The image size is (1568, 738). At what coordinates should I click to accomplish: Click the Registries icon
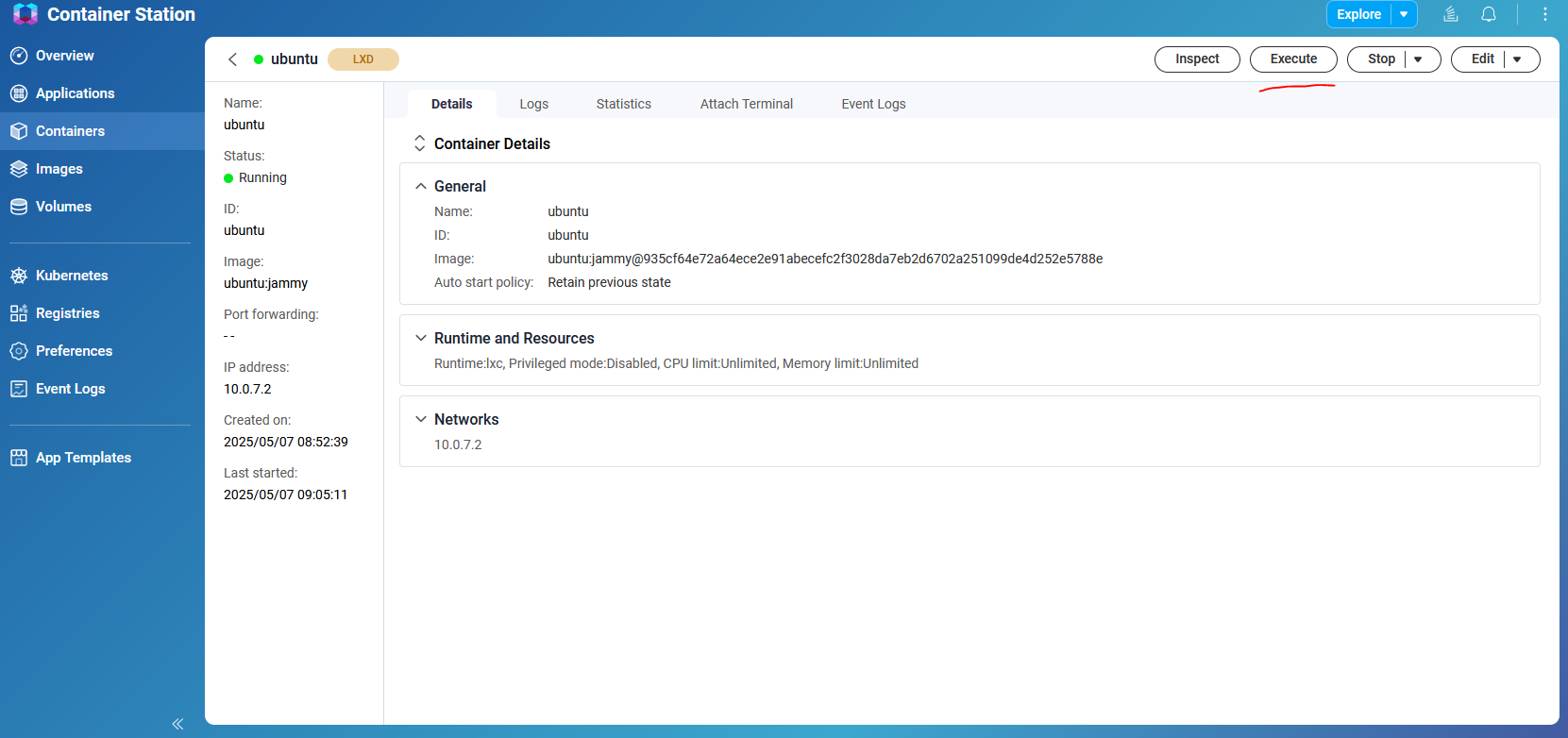19,313
